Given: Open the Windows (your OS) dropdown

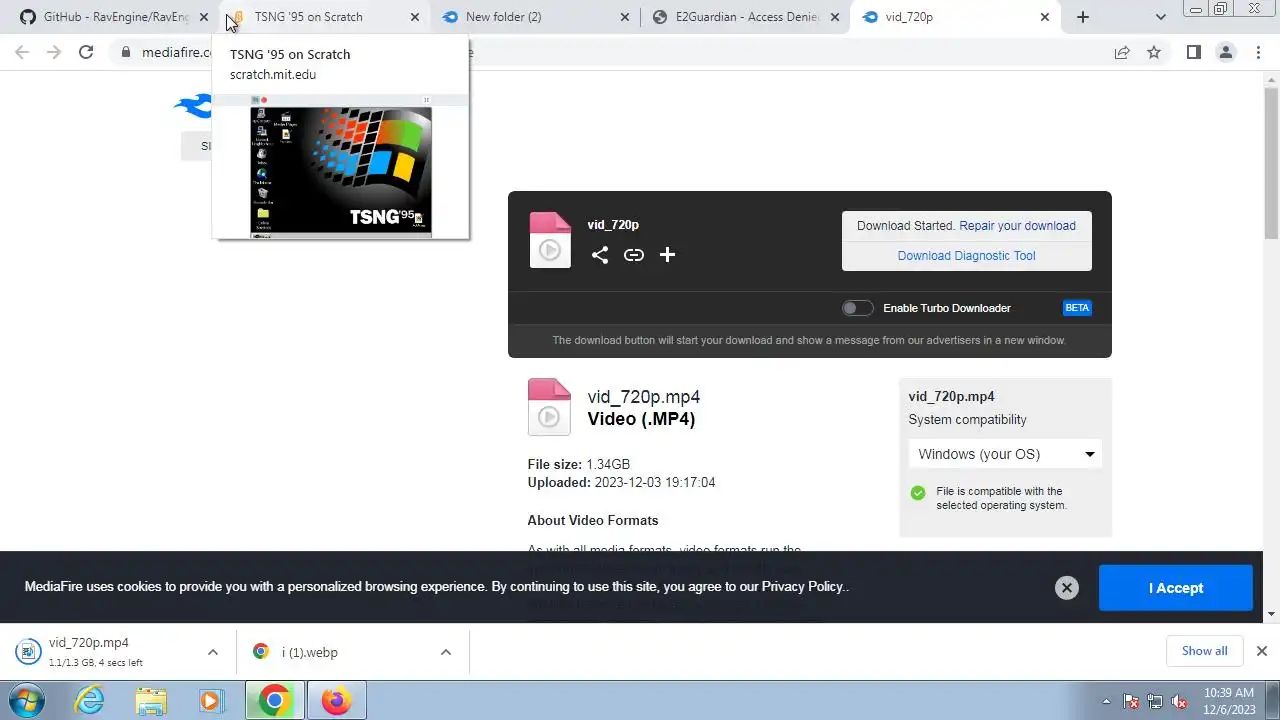Looking at the screenshot, I should pyautogui.click(x=1005, y=454).
